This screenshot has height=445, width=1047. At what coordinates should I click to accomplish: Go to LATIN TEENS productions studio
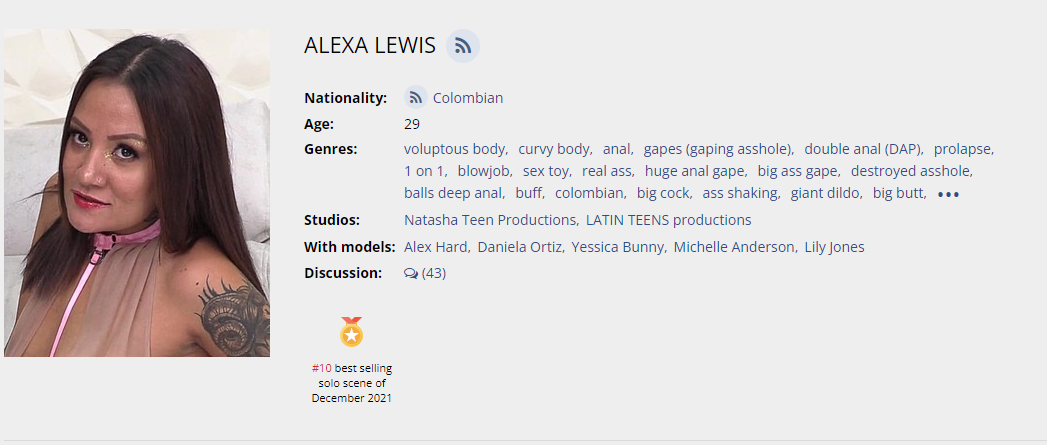pos(668,220)
